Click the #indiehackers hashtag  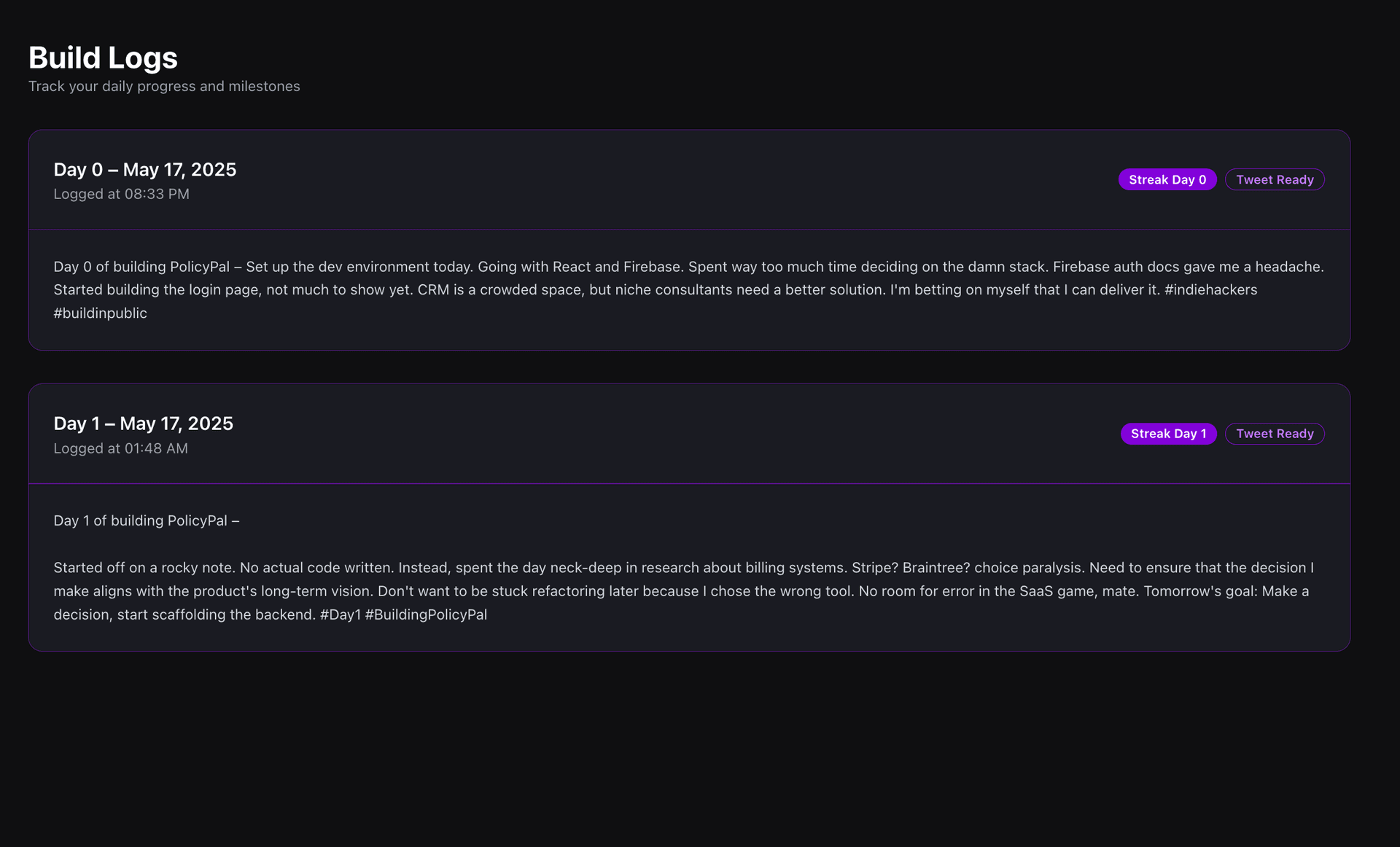[x=1210, y=290]
